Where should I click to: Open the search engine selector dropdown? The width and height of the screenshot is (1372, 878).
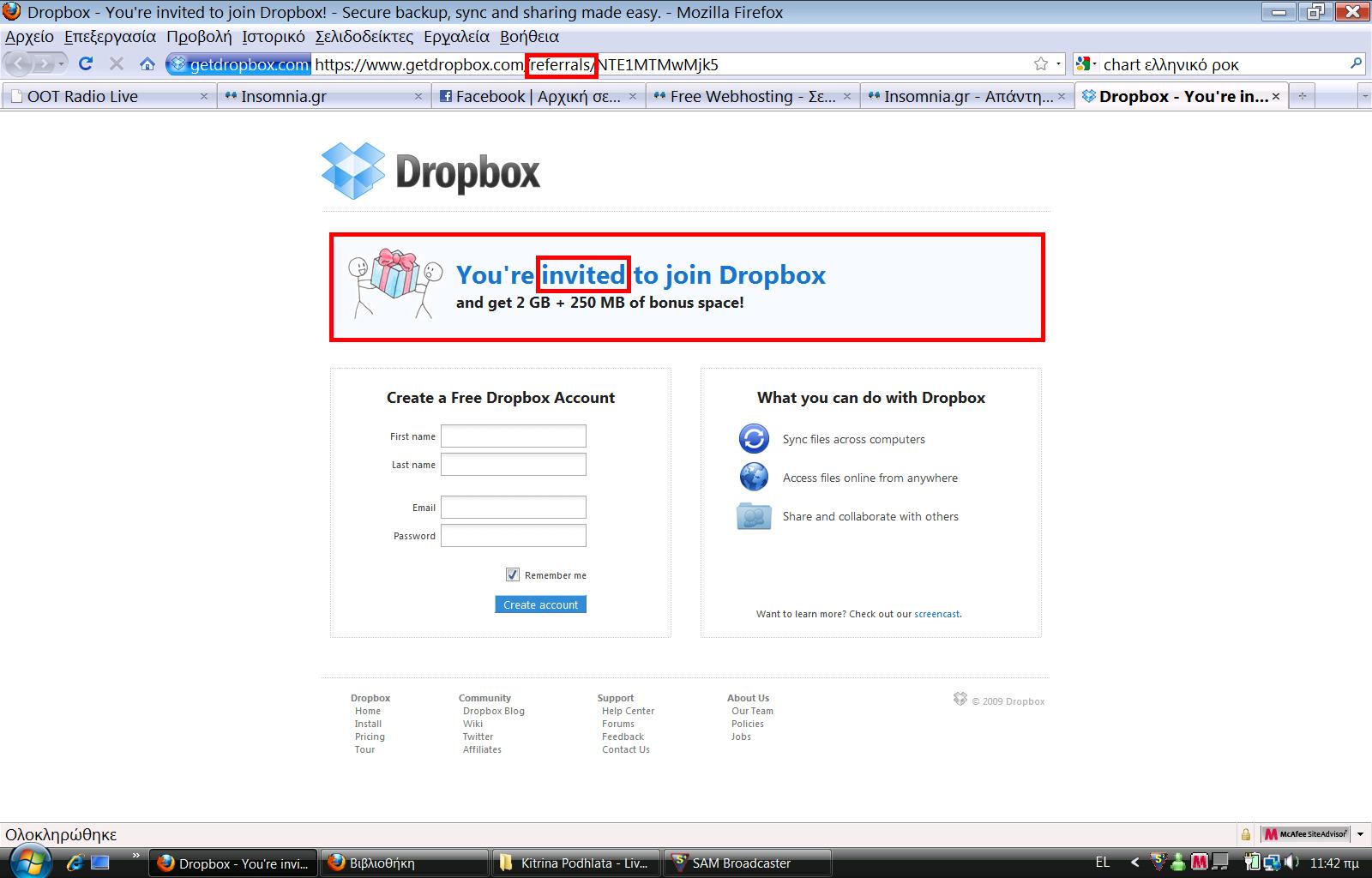tap(1086, 64)
